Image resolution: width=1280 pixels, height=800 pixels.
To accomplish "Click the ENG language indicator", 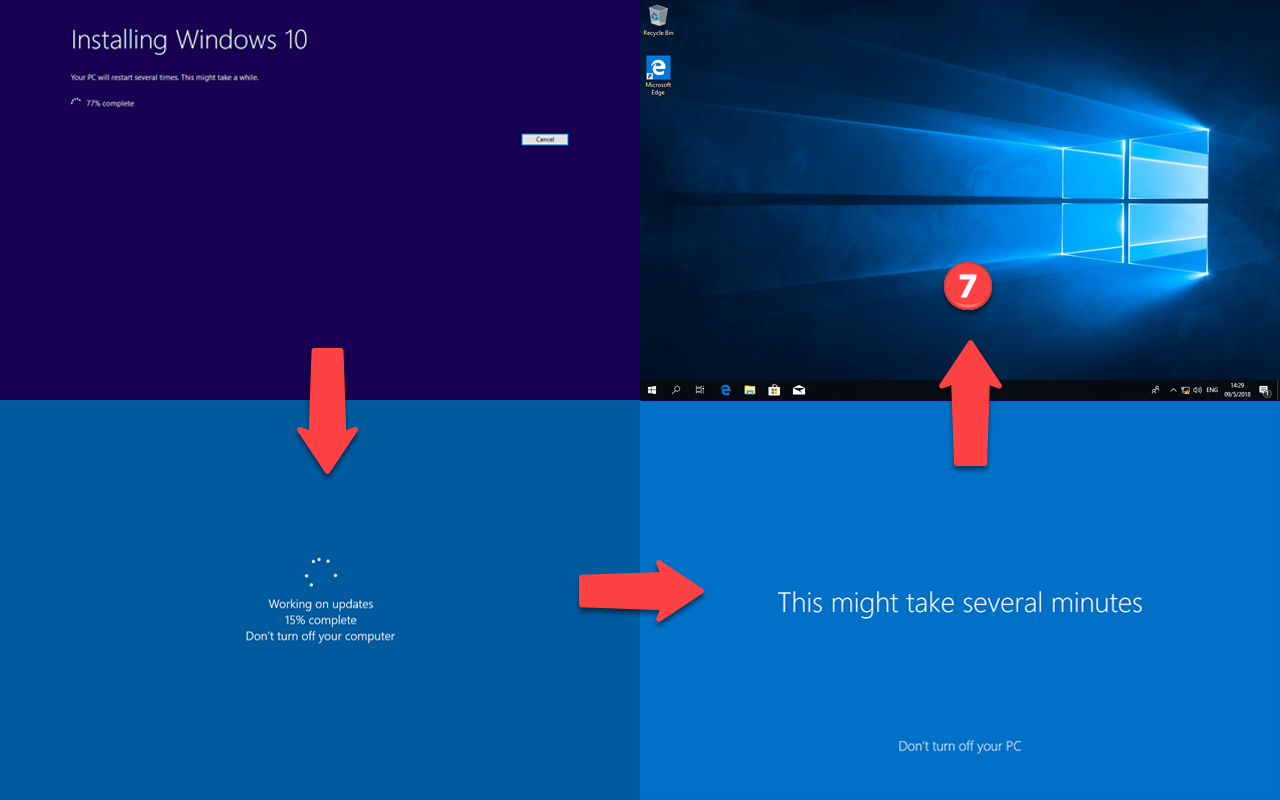I will tap(1212, 390).
